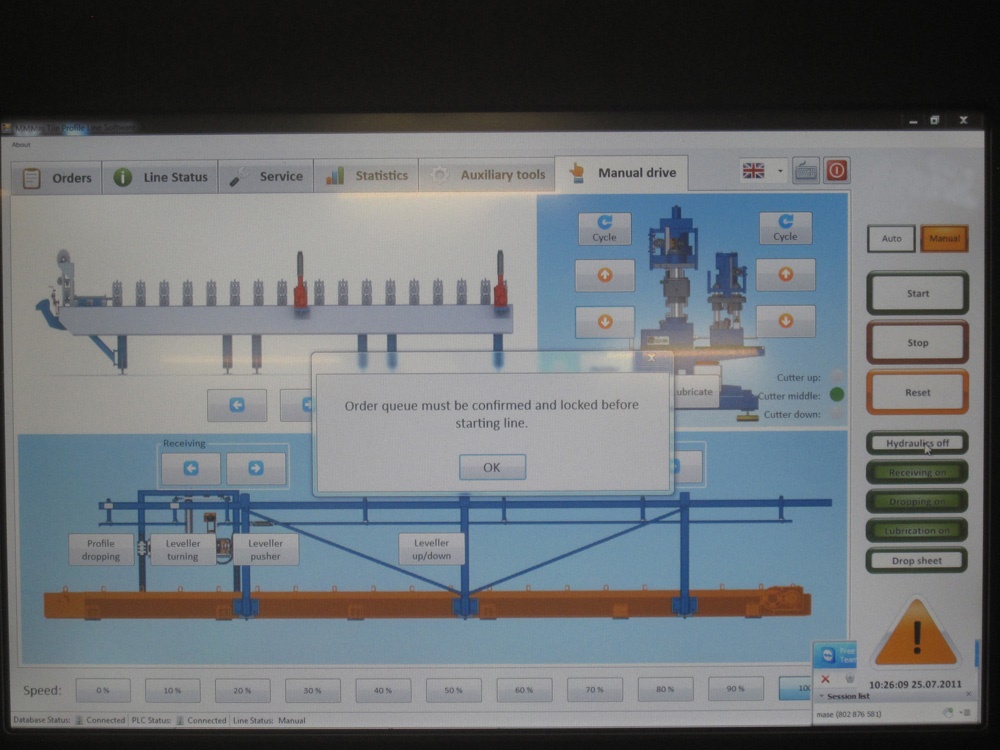The height and width of the screenshot is (750, 1000).
Task: Confirm the dialog with OK
Action: pyautogui.click(x=492, y=467)
